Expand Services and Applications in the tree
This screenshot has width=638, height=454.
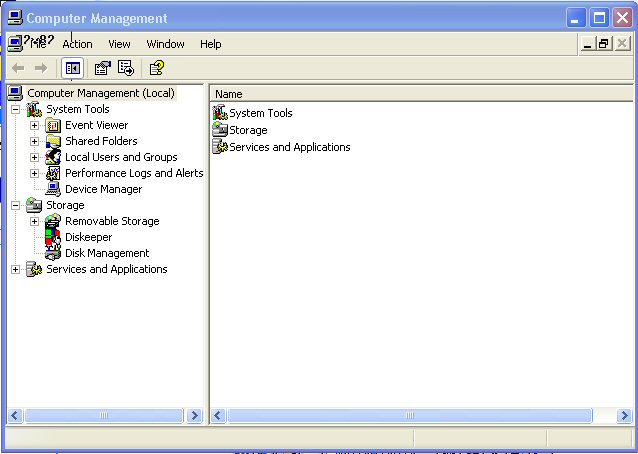(x=16, y=269)
